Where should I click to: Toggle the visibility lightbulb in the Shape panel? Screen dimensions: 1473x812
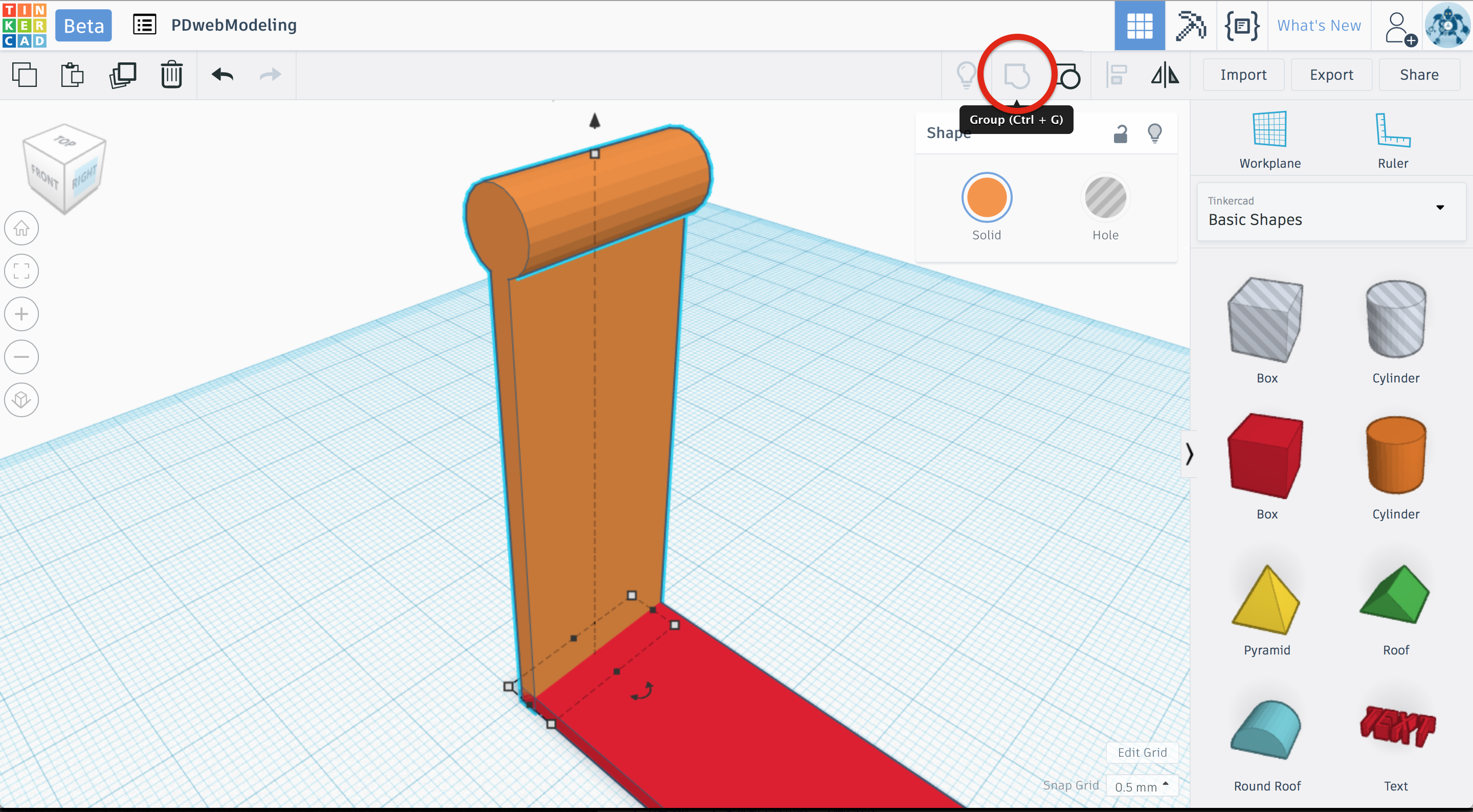pyautogui.click(x=1154, y=133)
